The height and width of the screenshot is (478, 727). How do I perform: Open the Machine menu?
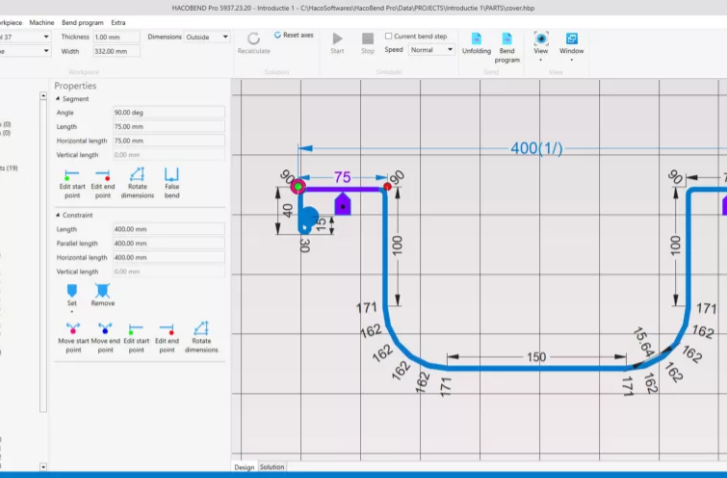(x=42, y=21)
